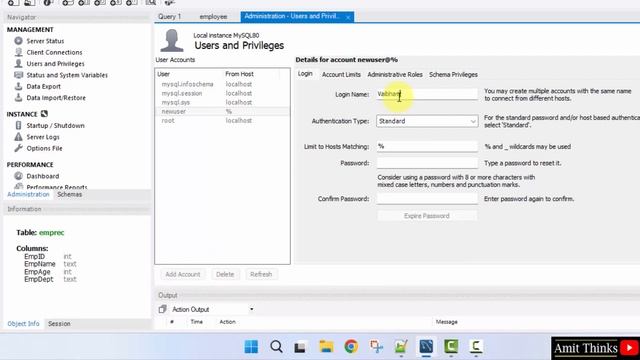Select root user account row
The height and width of the screenshot is (360, 640).
(x=222, y=121)
